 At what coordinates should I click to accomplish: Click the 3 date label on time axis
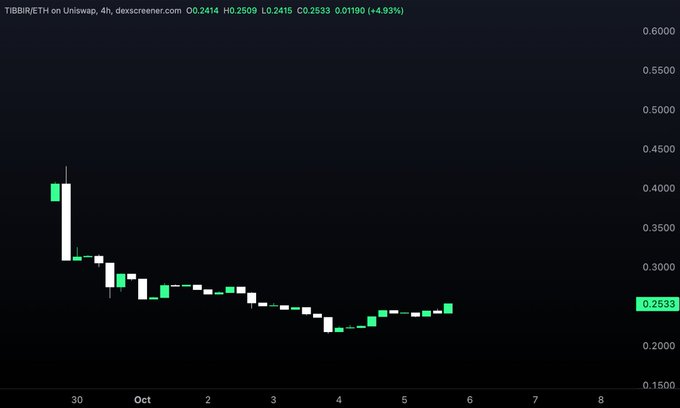point(273,400)
